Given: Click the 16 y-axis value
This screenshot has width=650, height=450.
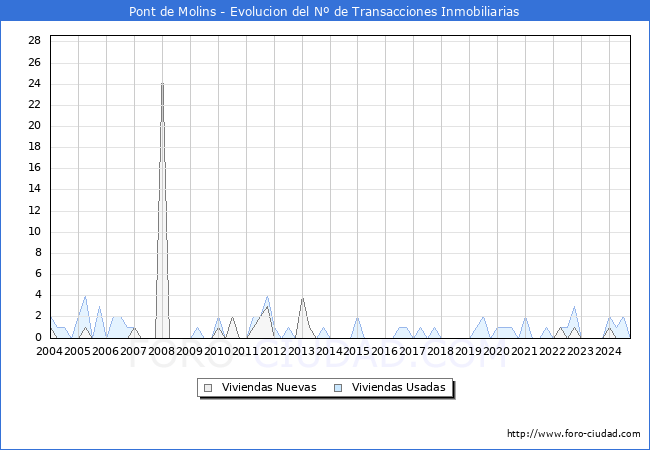Looking at the screenshot, I should 34,168.
